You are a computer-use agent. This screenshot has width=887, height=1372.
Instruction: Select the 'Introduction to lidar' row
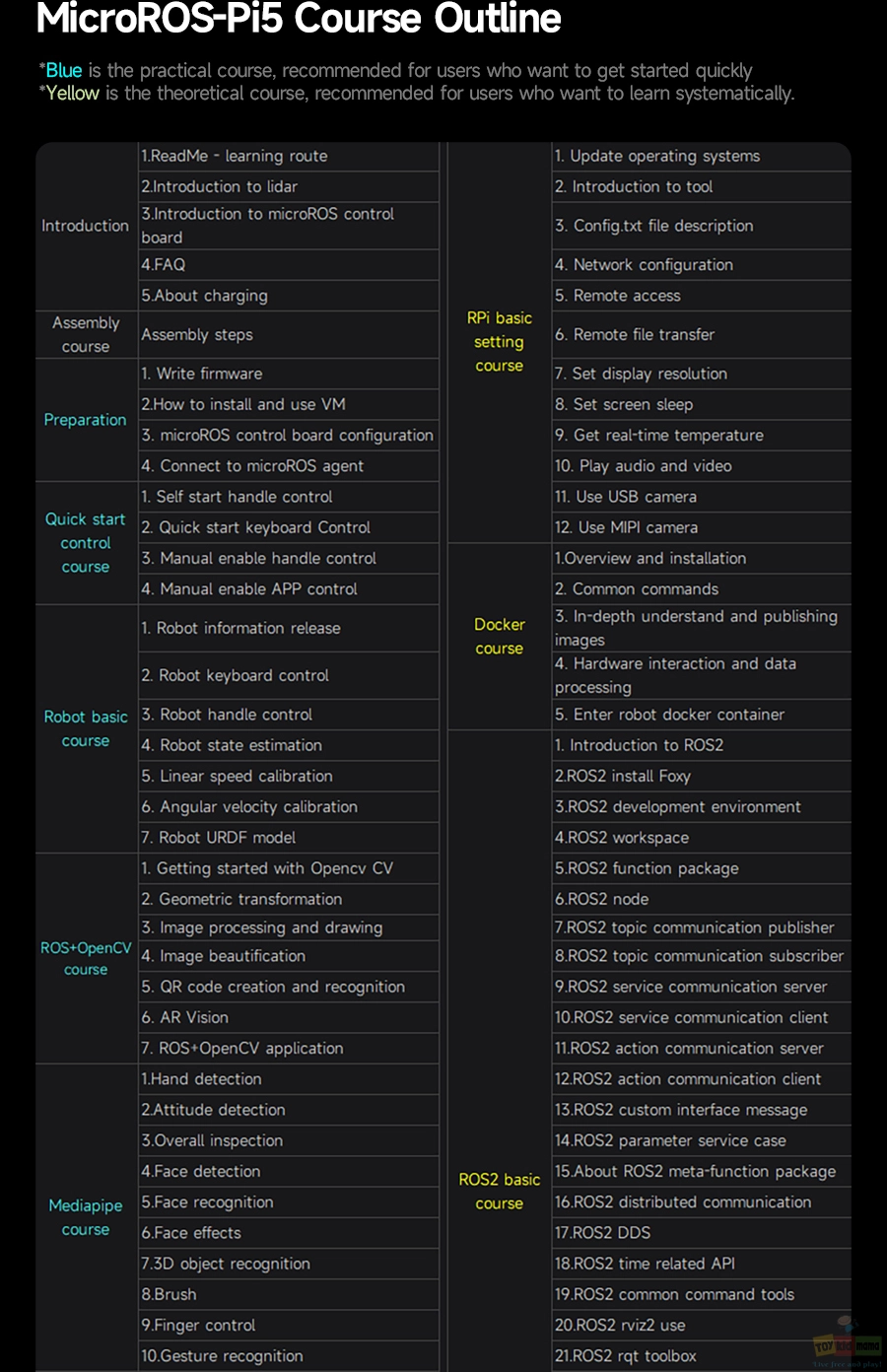(x=289, y=186)
